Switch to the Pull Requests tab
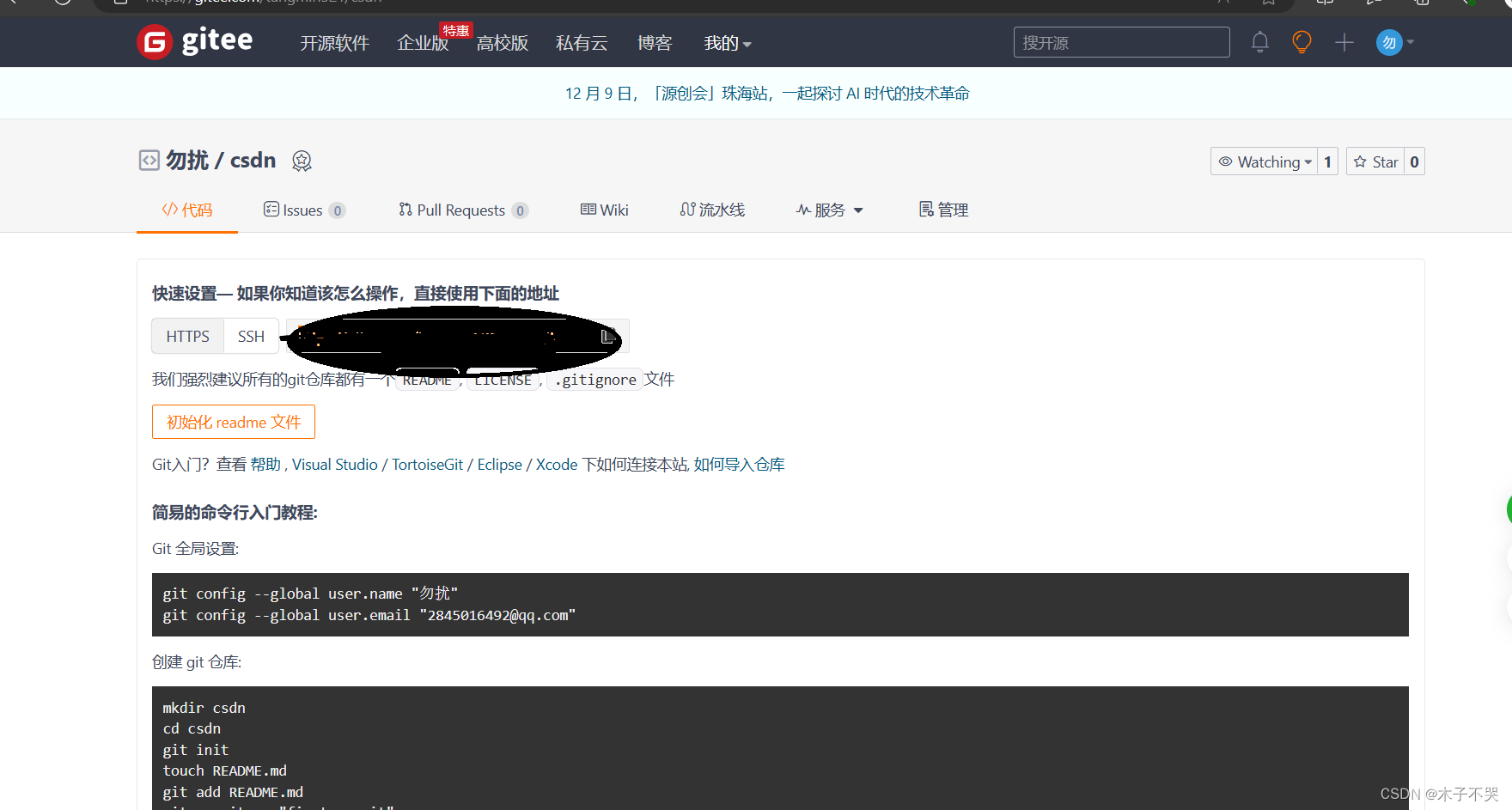Image resolution: width=1512 pixels, height=810 pixels. coord(463,210)
